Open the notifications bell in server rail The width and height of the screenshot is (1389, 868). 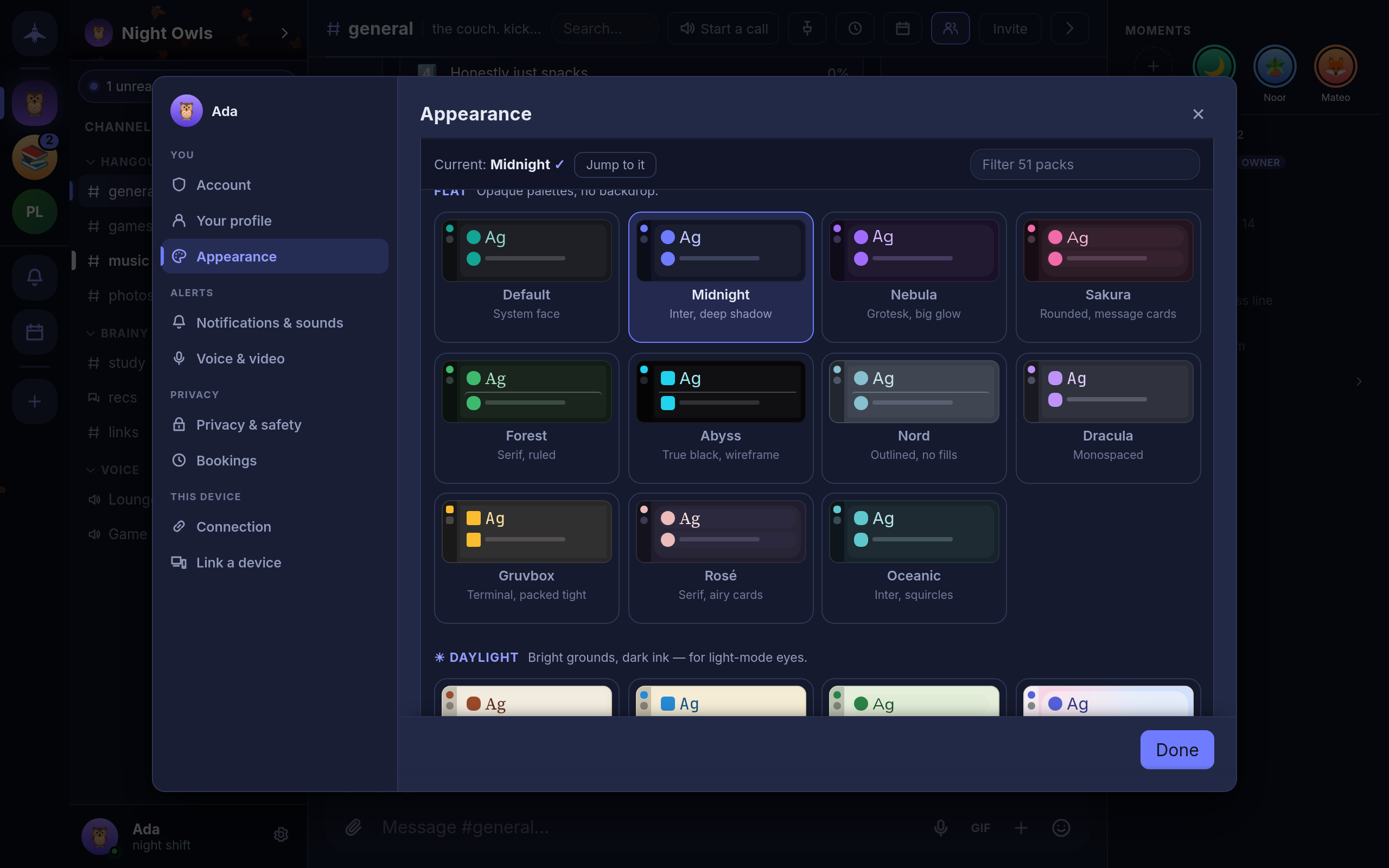[34, 277]
